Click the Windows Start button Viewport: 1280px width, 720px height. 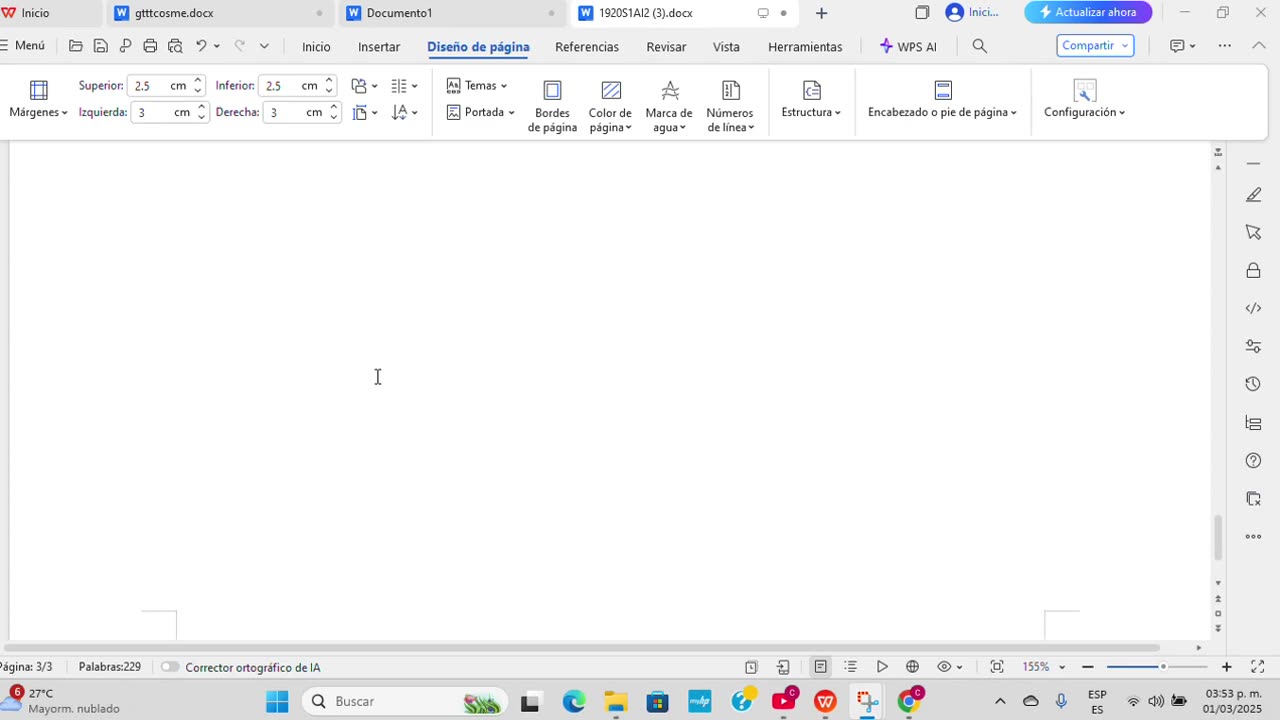(277, 701)
